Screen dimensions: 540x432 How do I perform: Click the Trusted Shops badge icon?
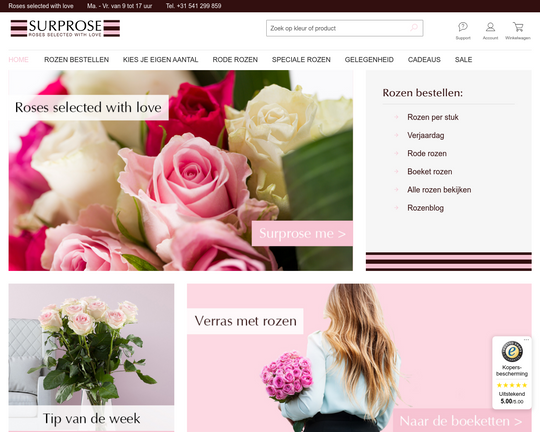(x=512, y=351)
